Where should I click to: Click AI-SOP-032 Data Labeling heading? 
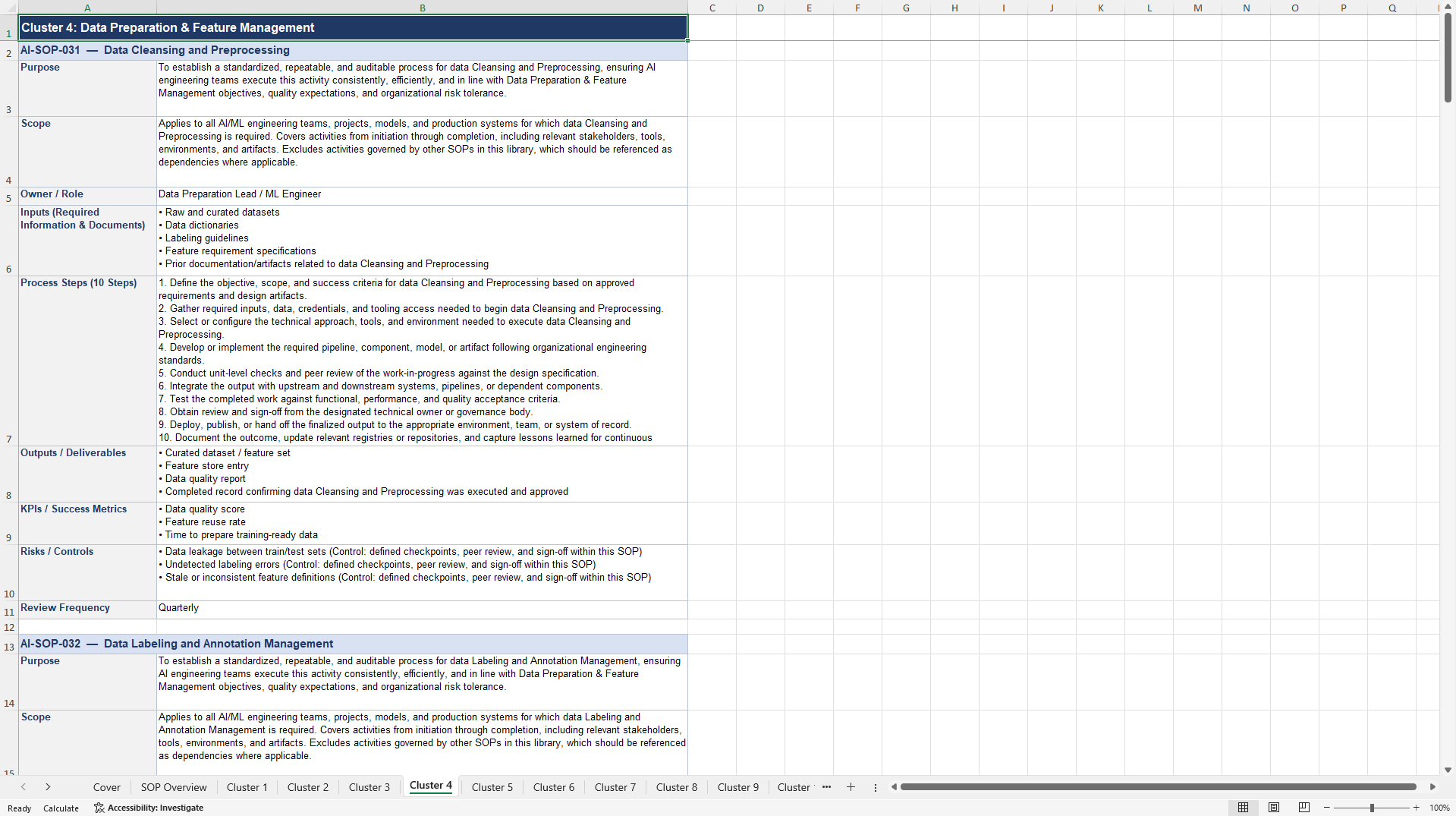point(353,644)
